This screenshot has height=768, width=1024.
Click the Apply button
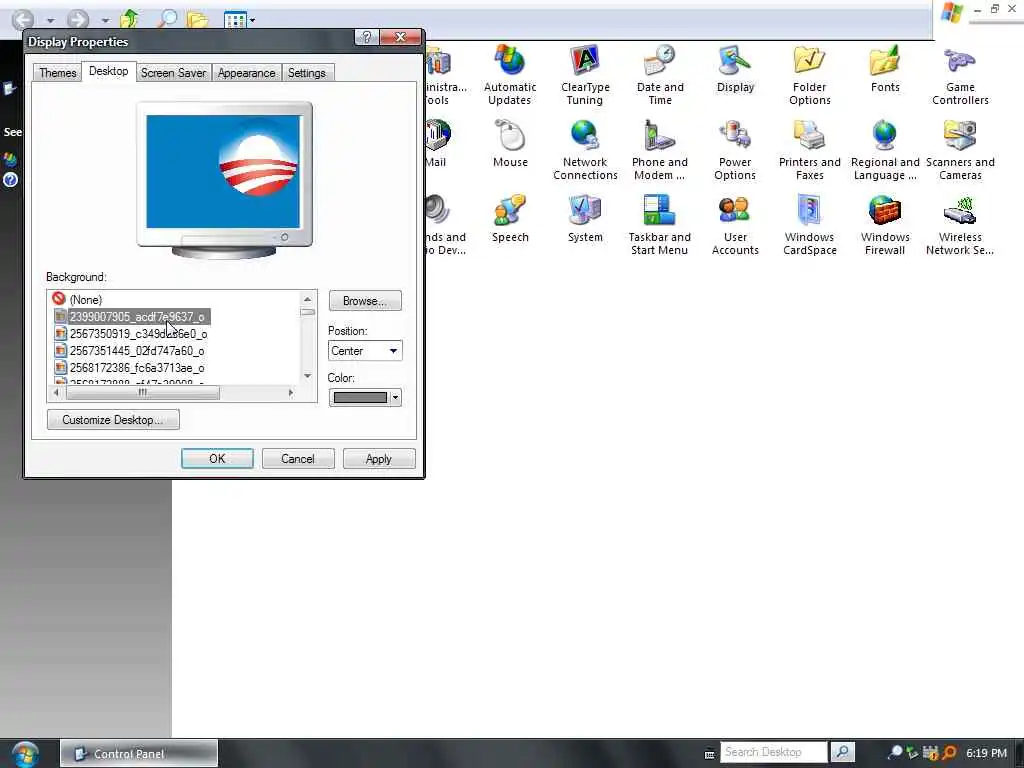coord(379,458)
